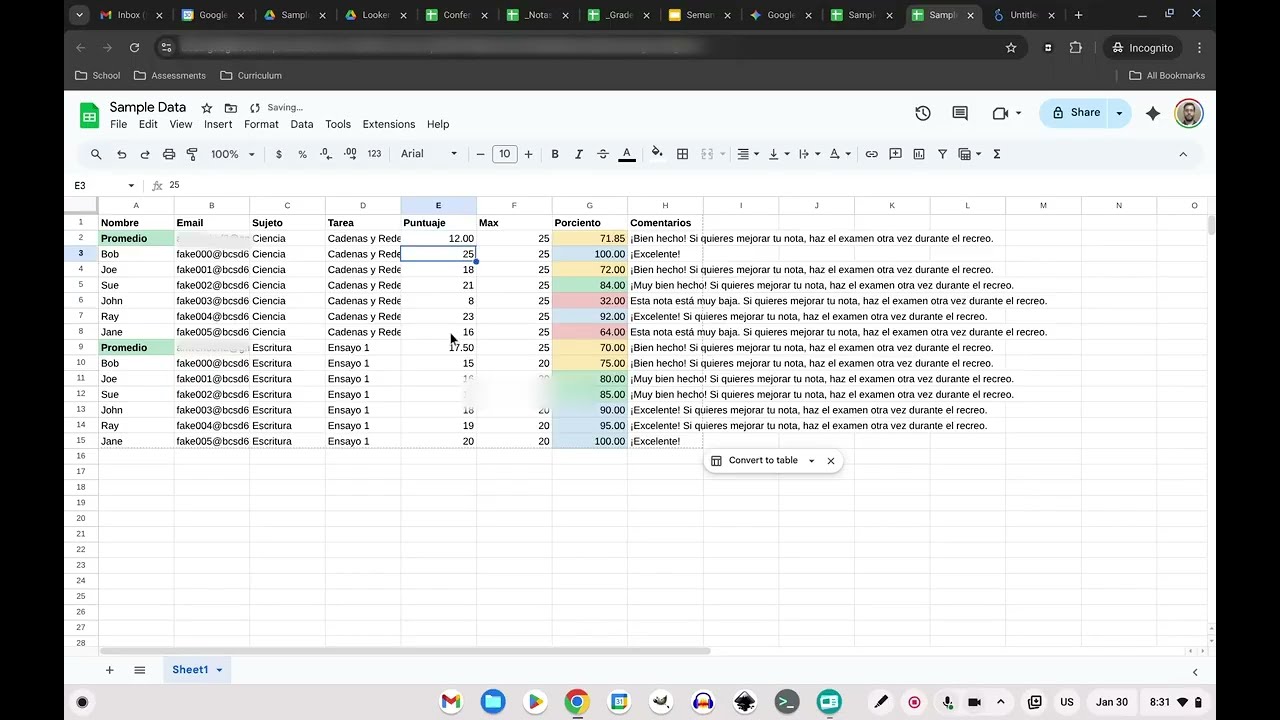The image size is (1280, 720).
Task: Open the File menu
Action: (x=118, y=125)
